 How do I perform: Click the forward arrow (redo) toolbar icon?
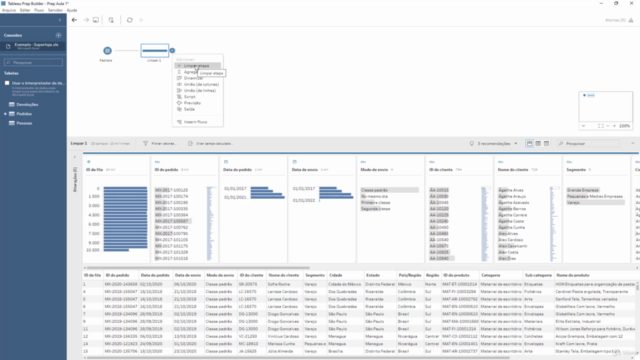click(x=86, y=20)
